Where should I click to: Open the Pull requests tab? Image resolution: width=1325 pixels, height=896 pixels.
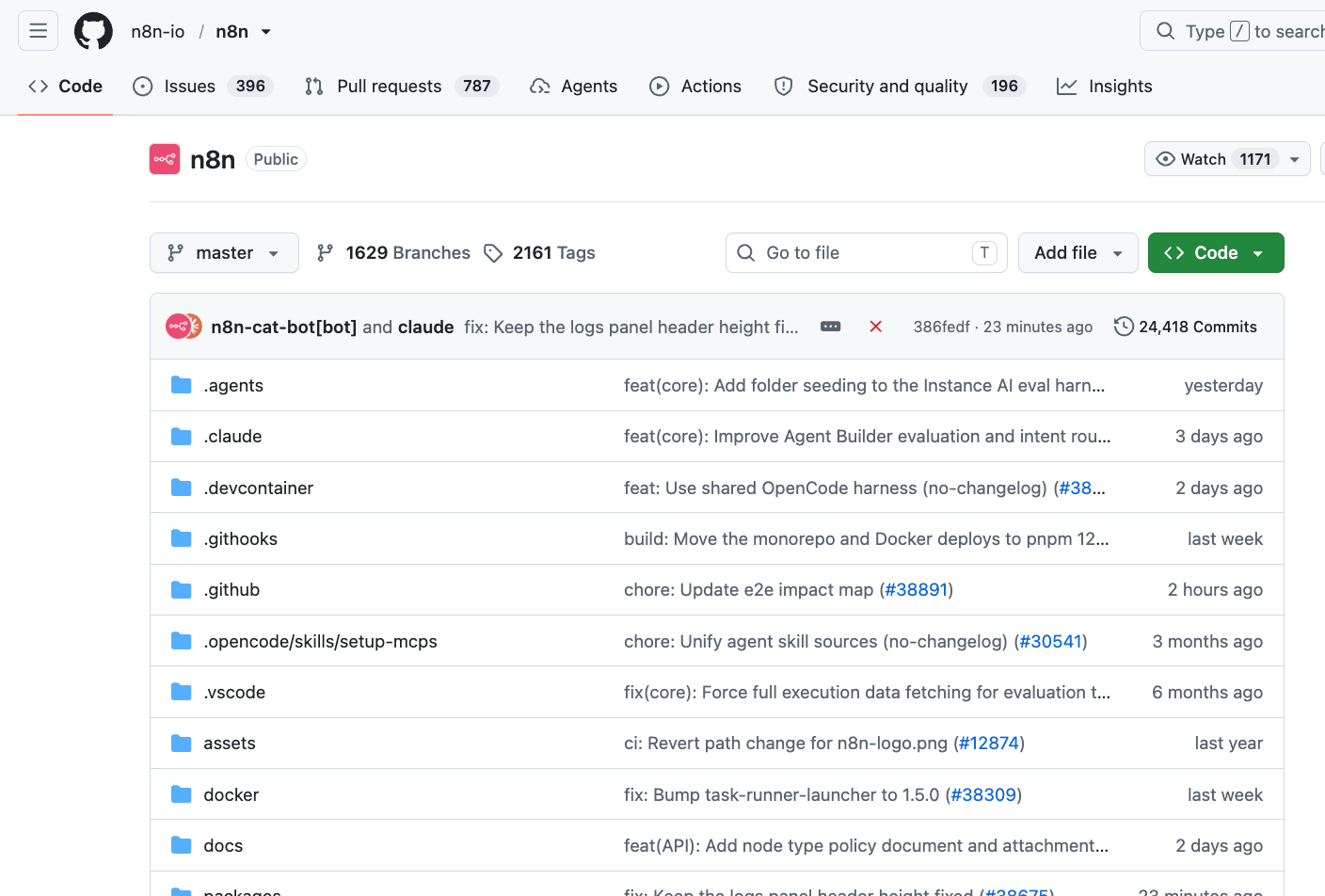click(401, 86)
